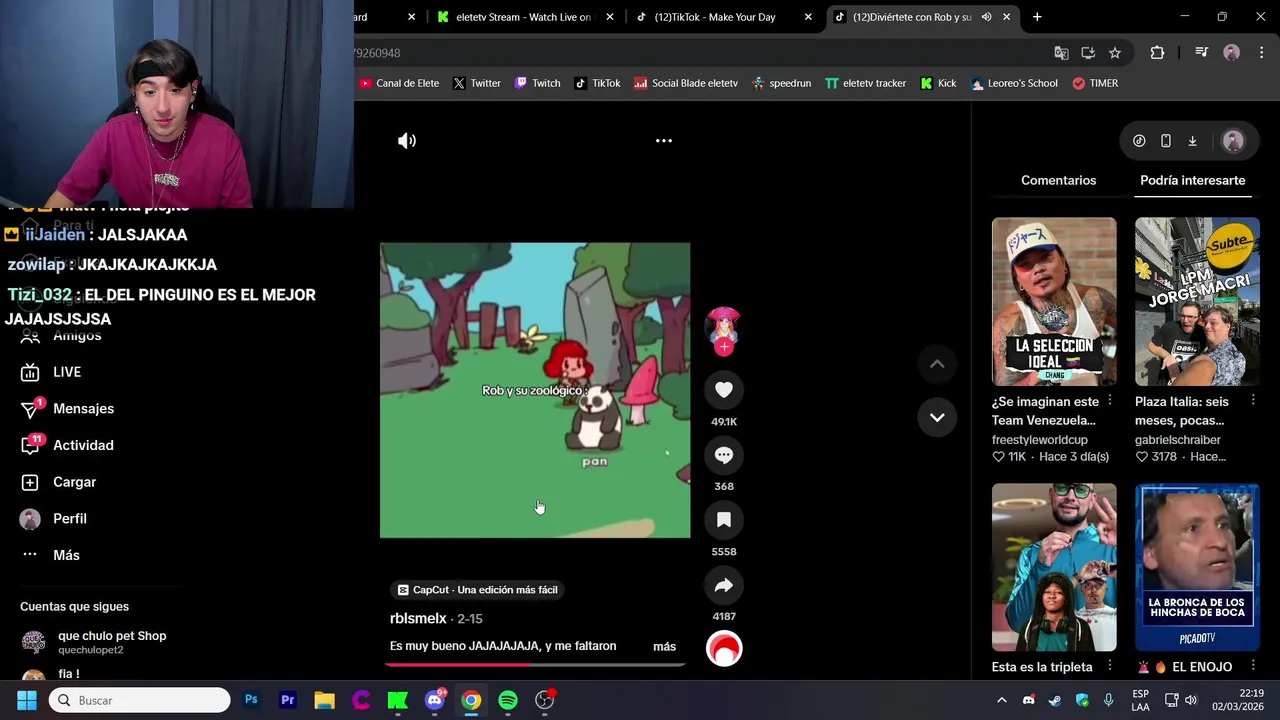Open Twitter bookmark
This screenshot has height=720, width=1280.
[x=476, y=83]
